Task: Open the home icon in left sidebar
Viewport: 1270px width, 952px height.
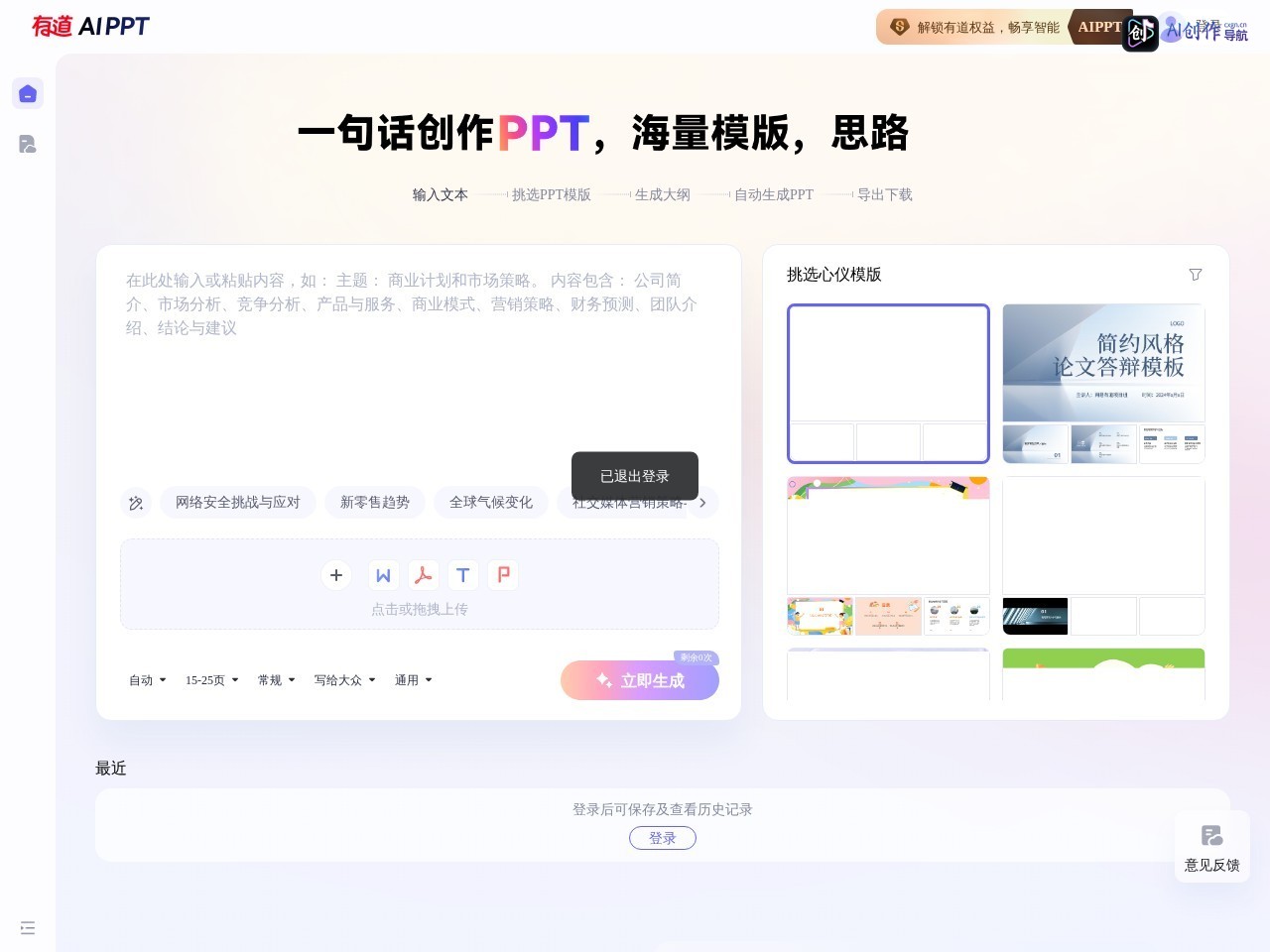Action: point(28,93)
